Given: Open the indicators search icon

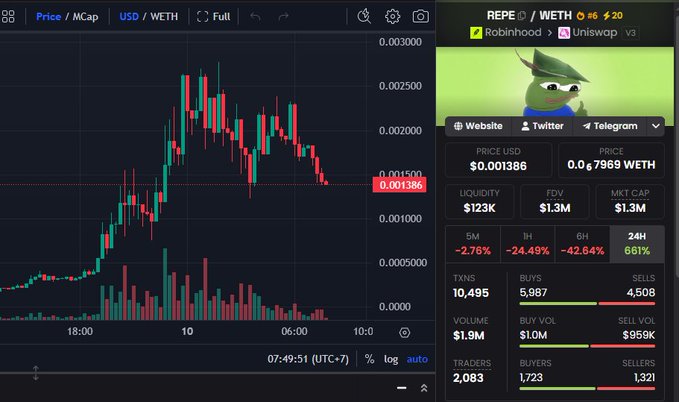Looking at the screenshot, I should [364, 16].
